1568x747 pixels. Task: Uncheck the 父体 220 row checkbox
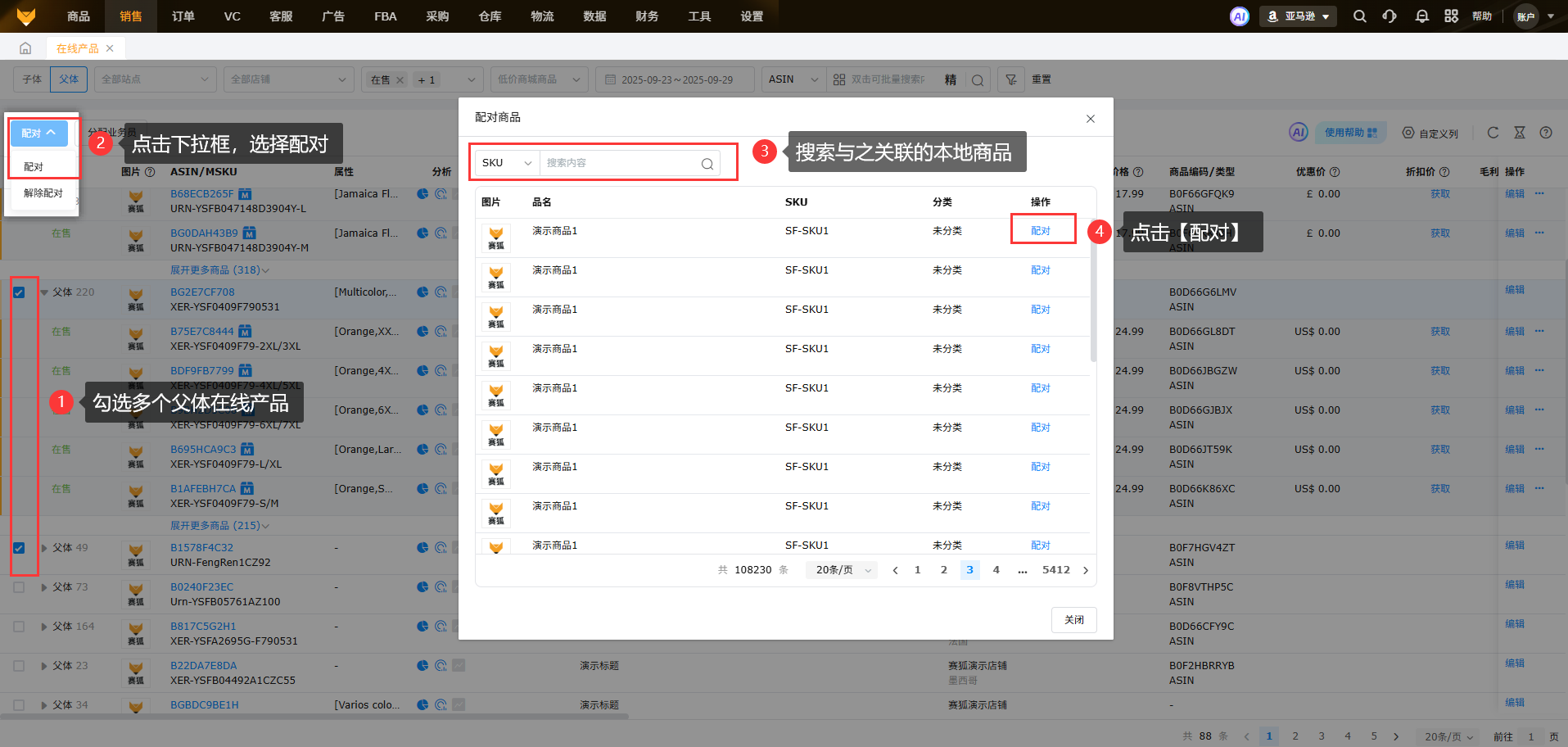(x=19, y=292)
